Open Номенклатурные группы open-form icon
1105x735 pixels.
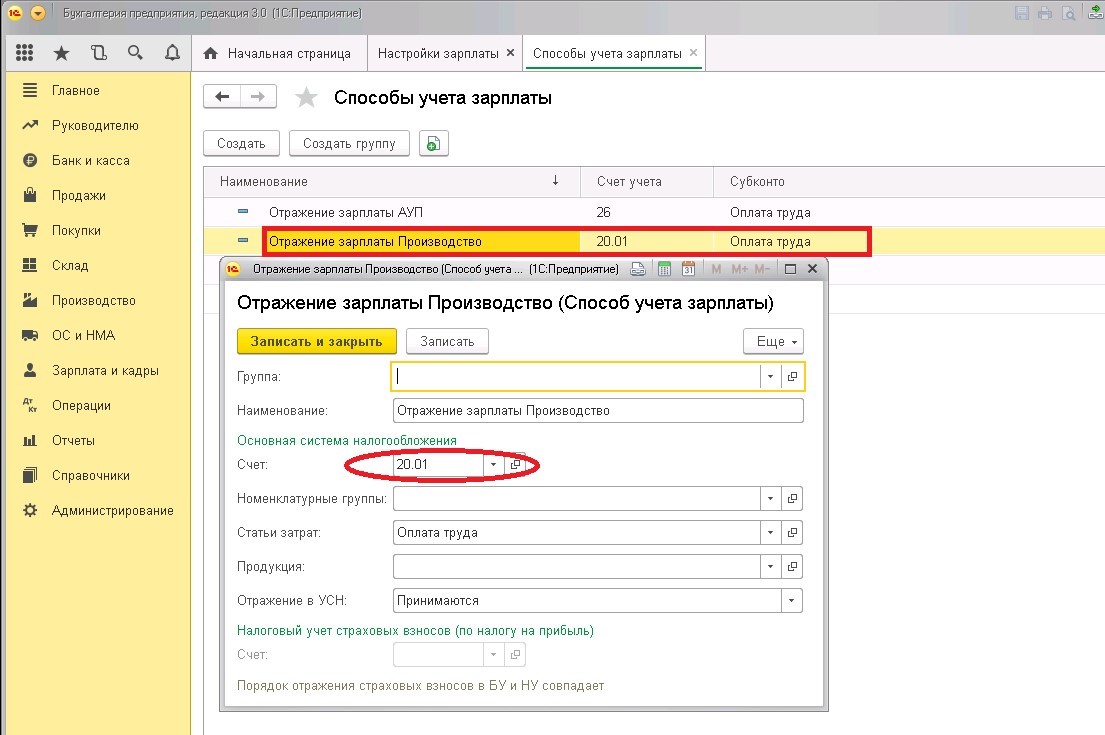[x=792, y=498]
